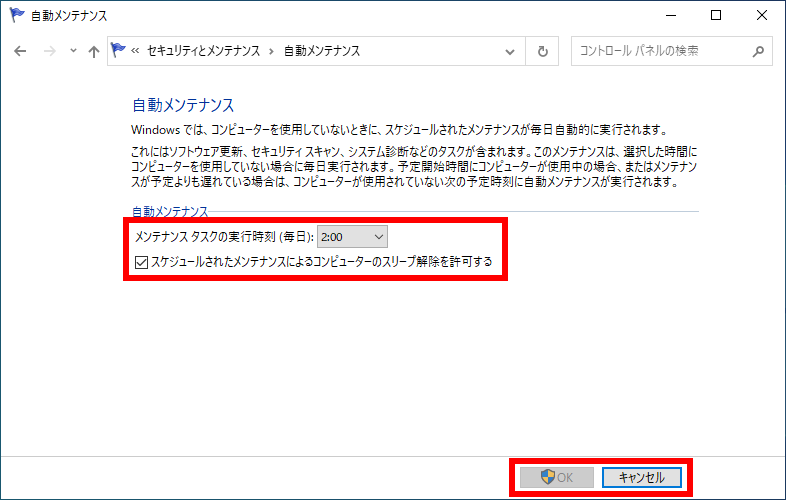
Task: Click the forward arrow navigation button
Action: [47, 51]
